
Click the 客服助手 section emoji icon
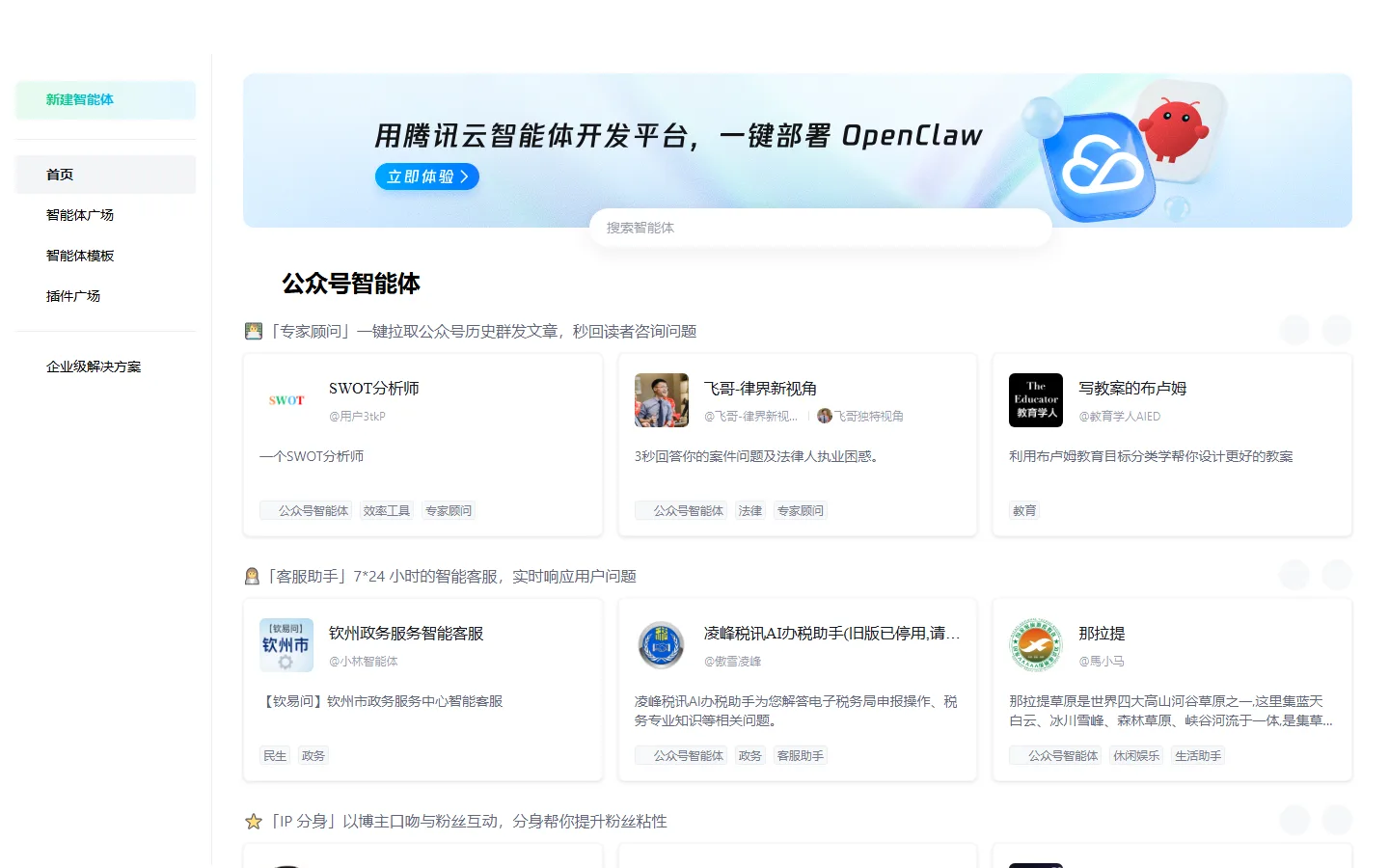[x=253, y=576]
